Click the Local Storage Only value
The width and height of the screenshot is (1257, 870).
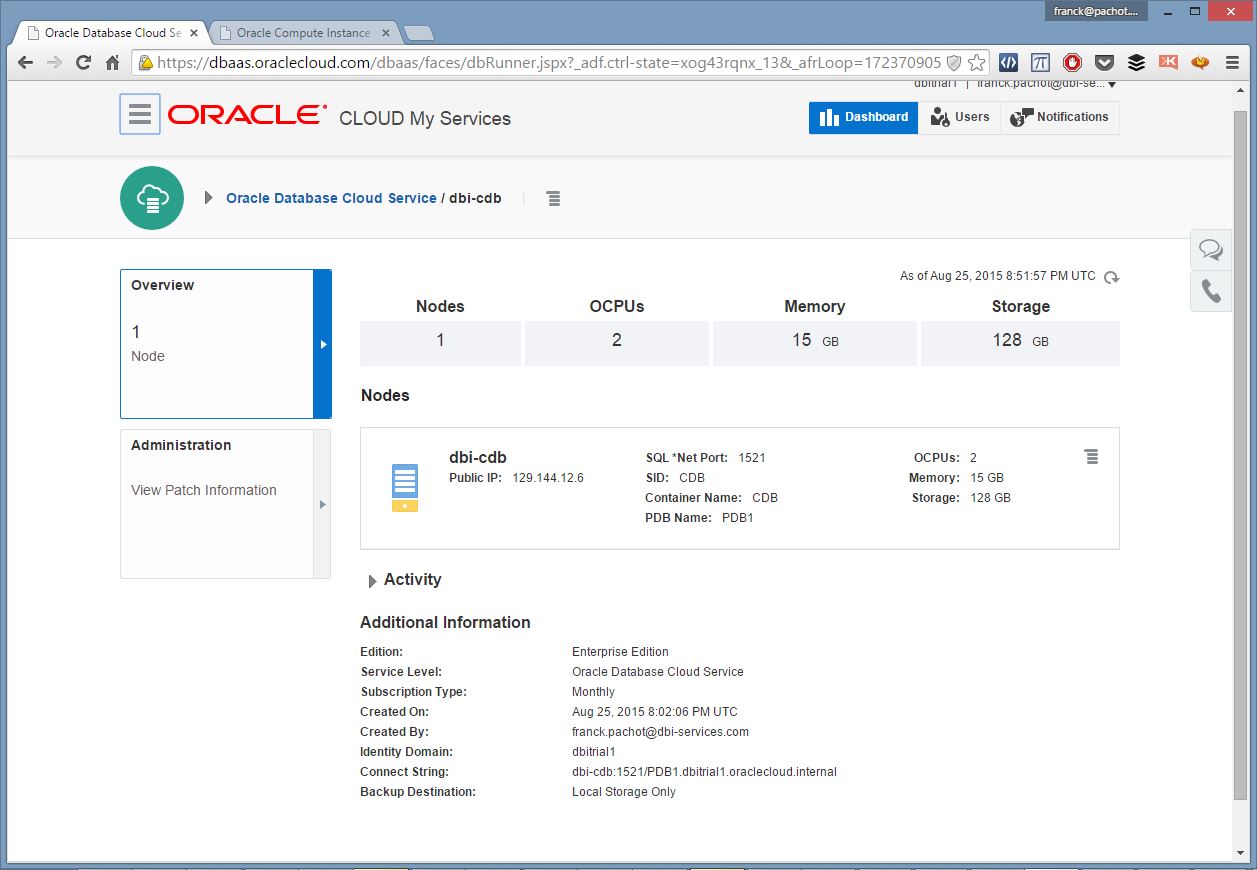pyautogui.click(x=624, y=792)
